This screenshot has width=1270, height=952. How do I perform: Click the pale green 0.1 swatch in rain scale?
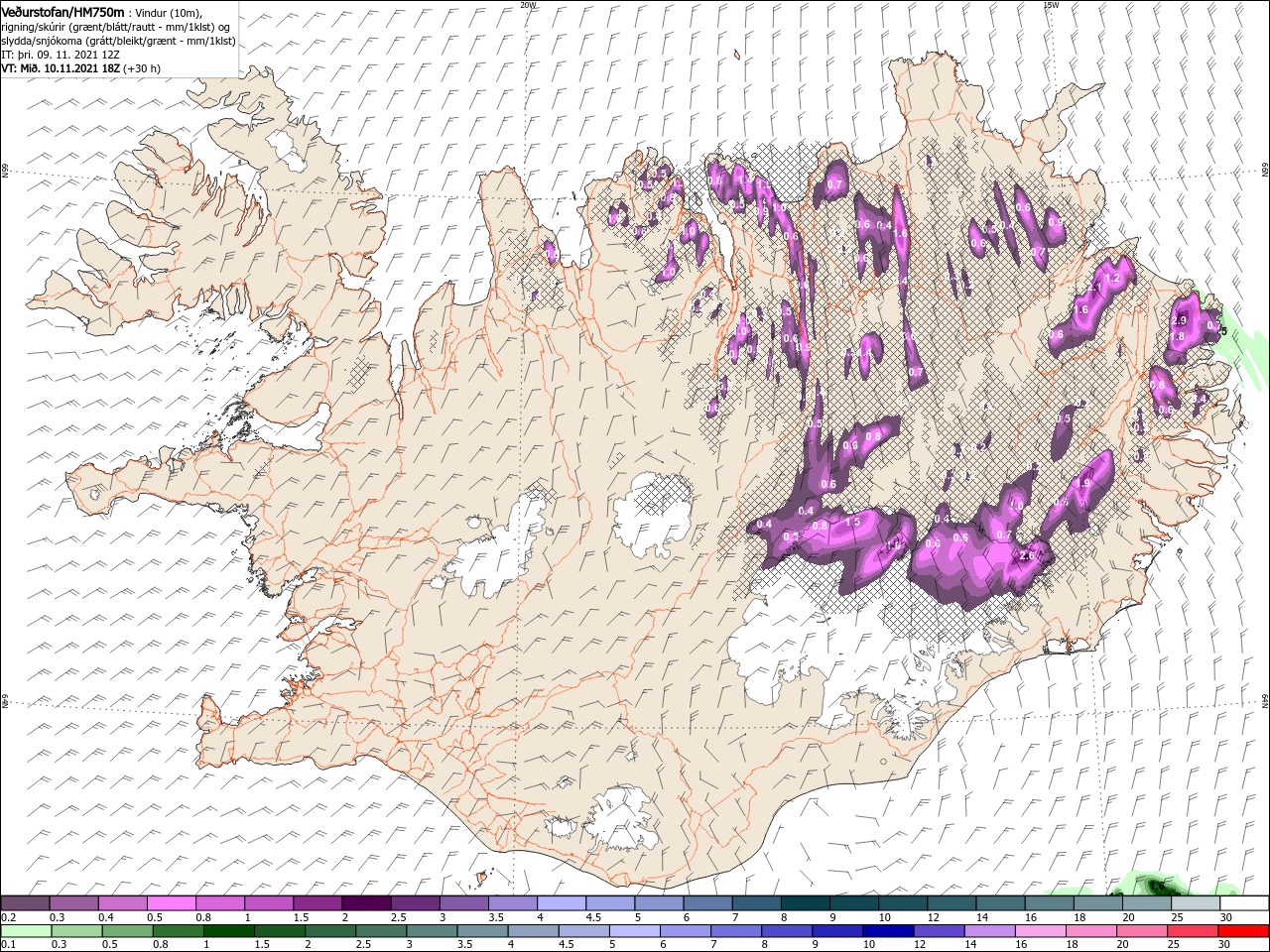pyautogui.click(x=26, y=931)
